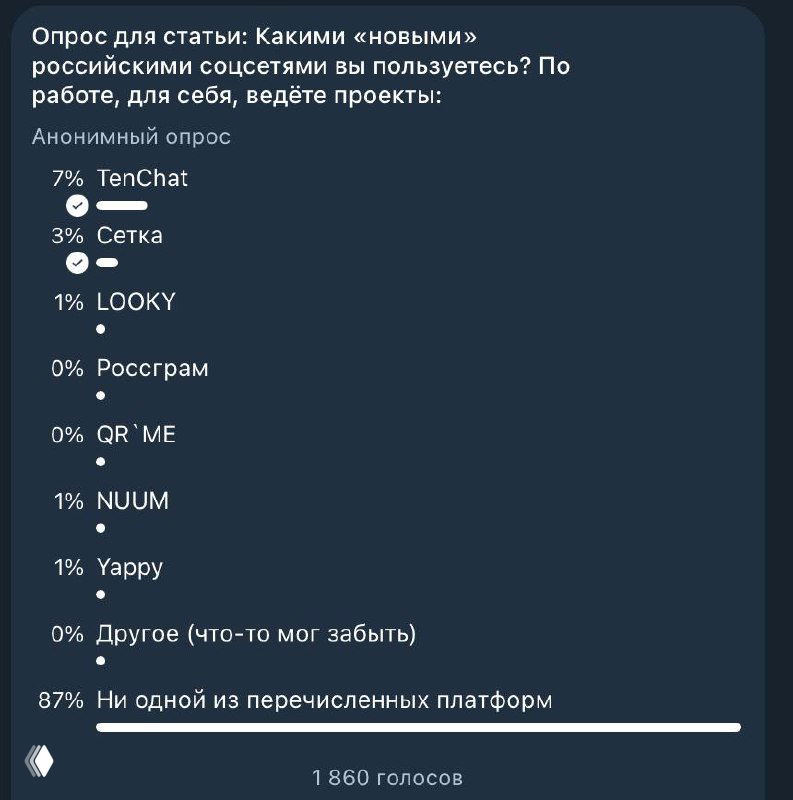Click the dot indicator under NUUM
Image resolution: width=793 pixels, height=800 pixels.
click(x=98, y=527)
